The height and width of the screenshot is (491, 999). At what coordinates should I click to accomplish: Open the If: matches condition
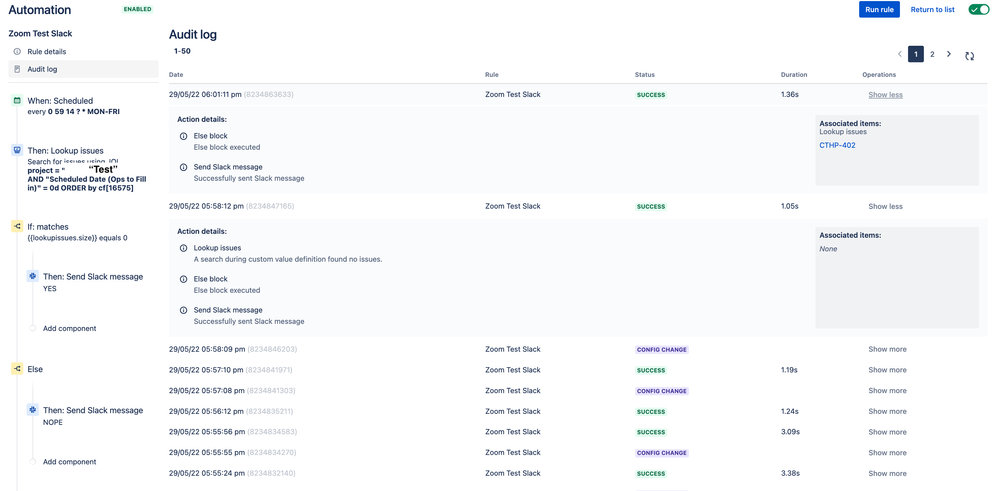48,227
